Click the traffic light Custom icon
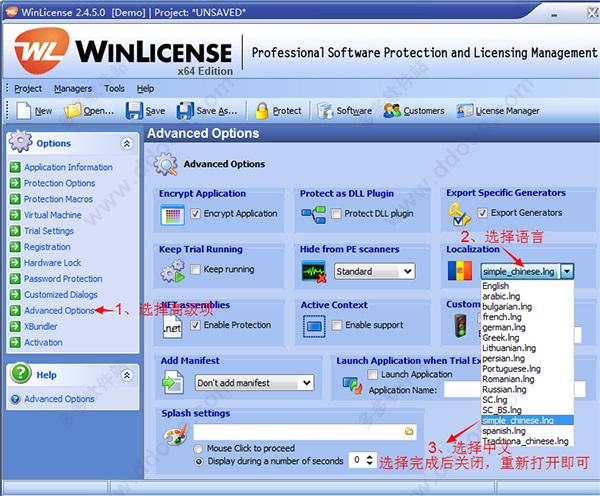 [460, 325]
